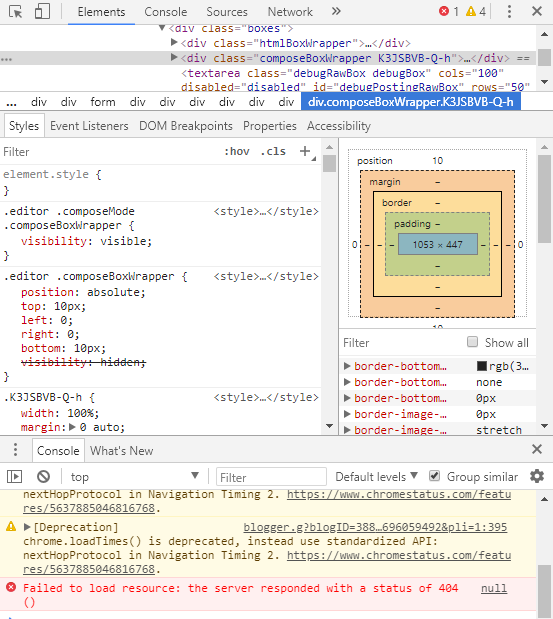
Task: Open the What's New drawer tab
Action: click(x=122, y=450)
